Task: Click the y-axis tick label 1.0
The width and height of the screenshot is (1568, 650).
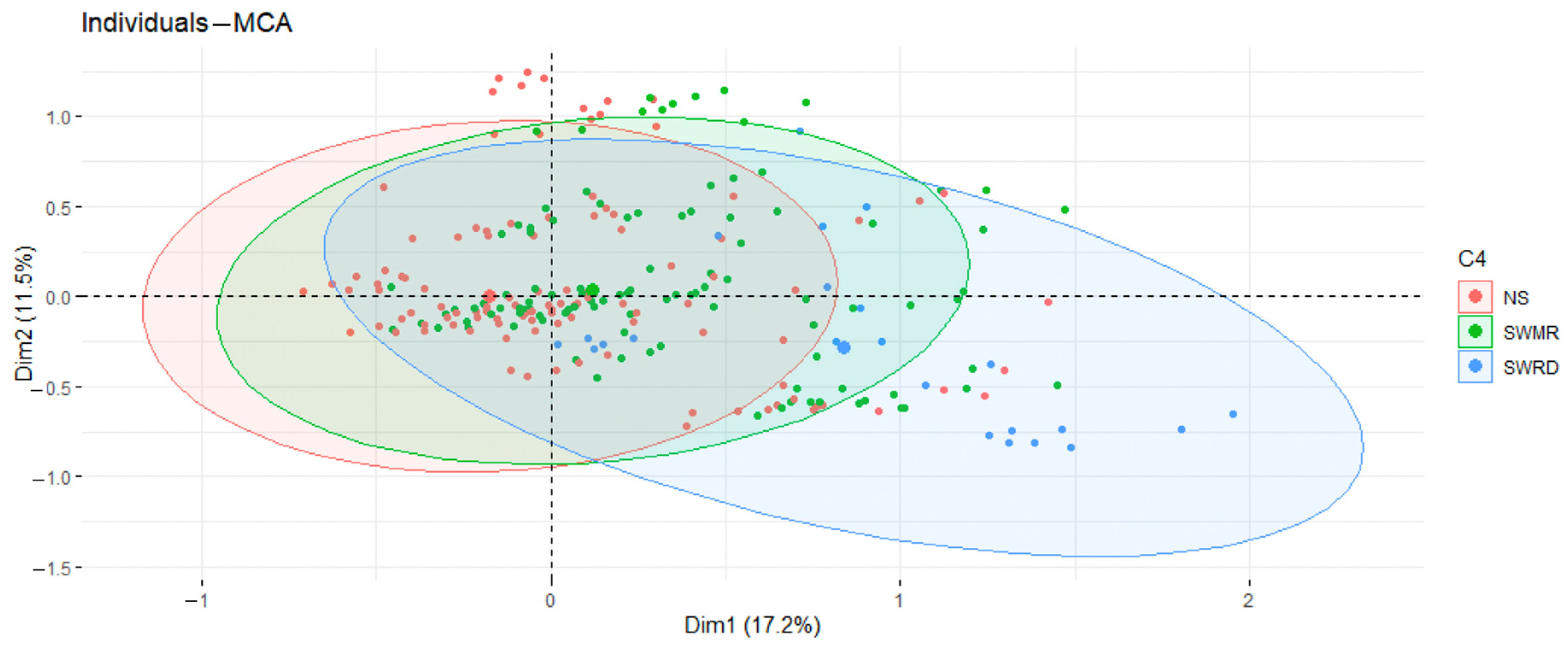Action: 59,117
